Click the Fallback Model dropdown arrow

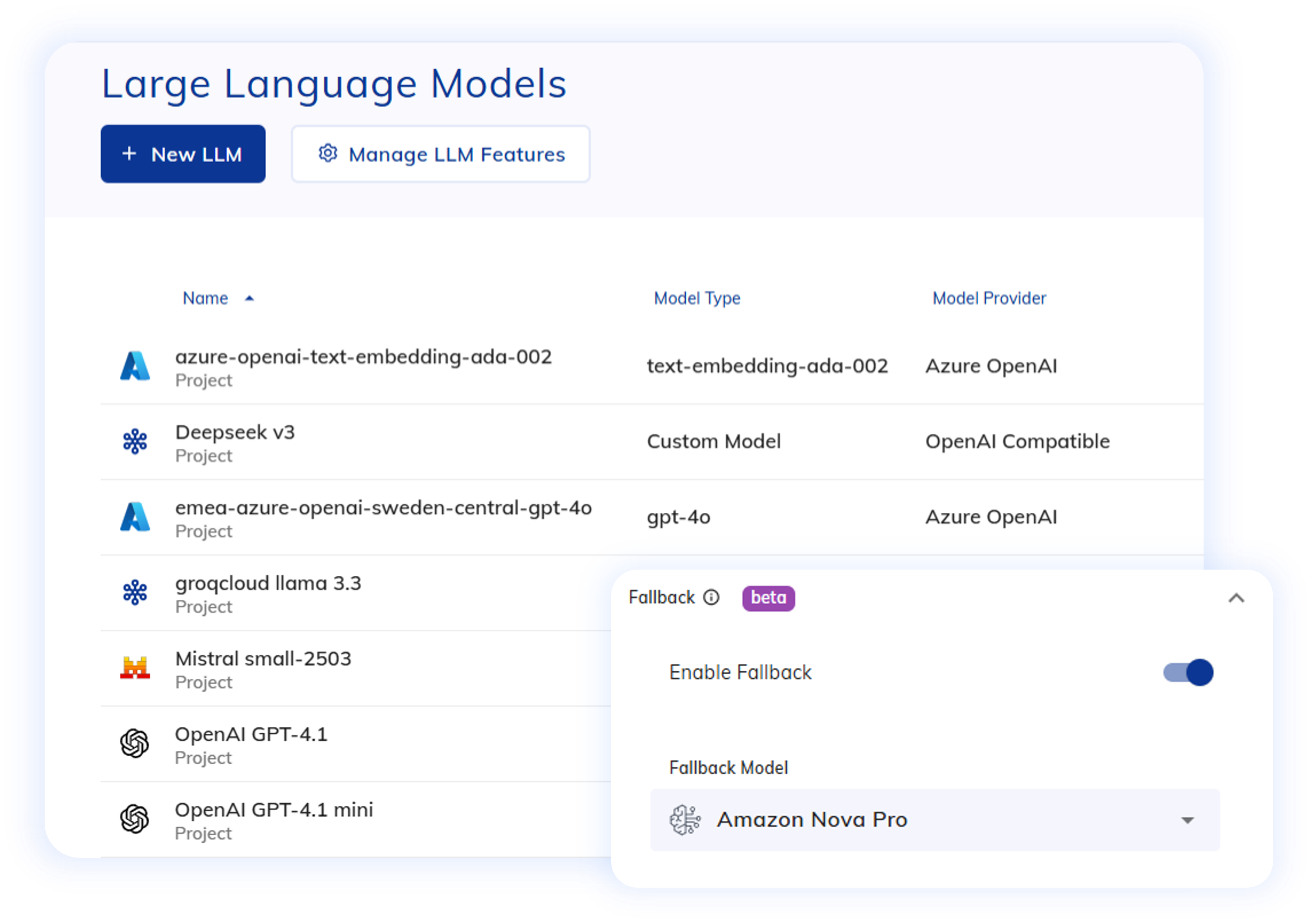tap(1188, 821)
